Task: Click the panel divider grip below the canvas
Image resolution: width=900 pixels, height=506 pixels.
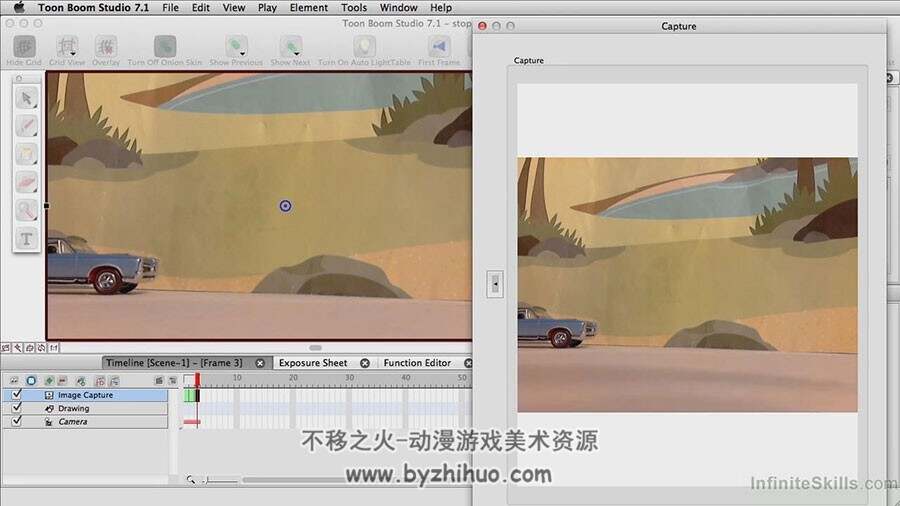Action: point(315,348)
